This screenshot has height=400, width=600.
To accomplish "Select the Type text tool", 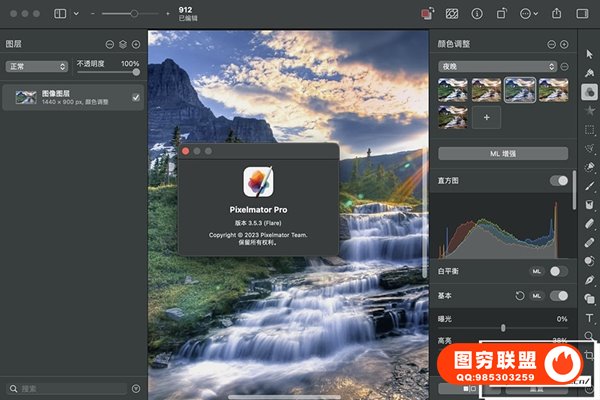I will 590,318.
